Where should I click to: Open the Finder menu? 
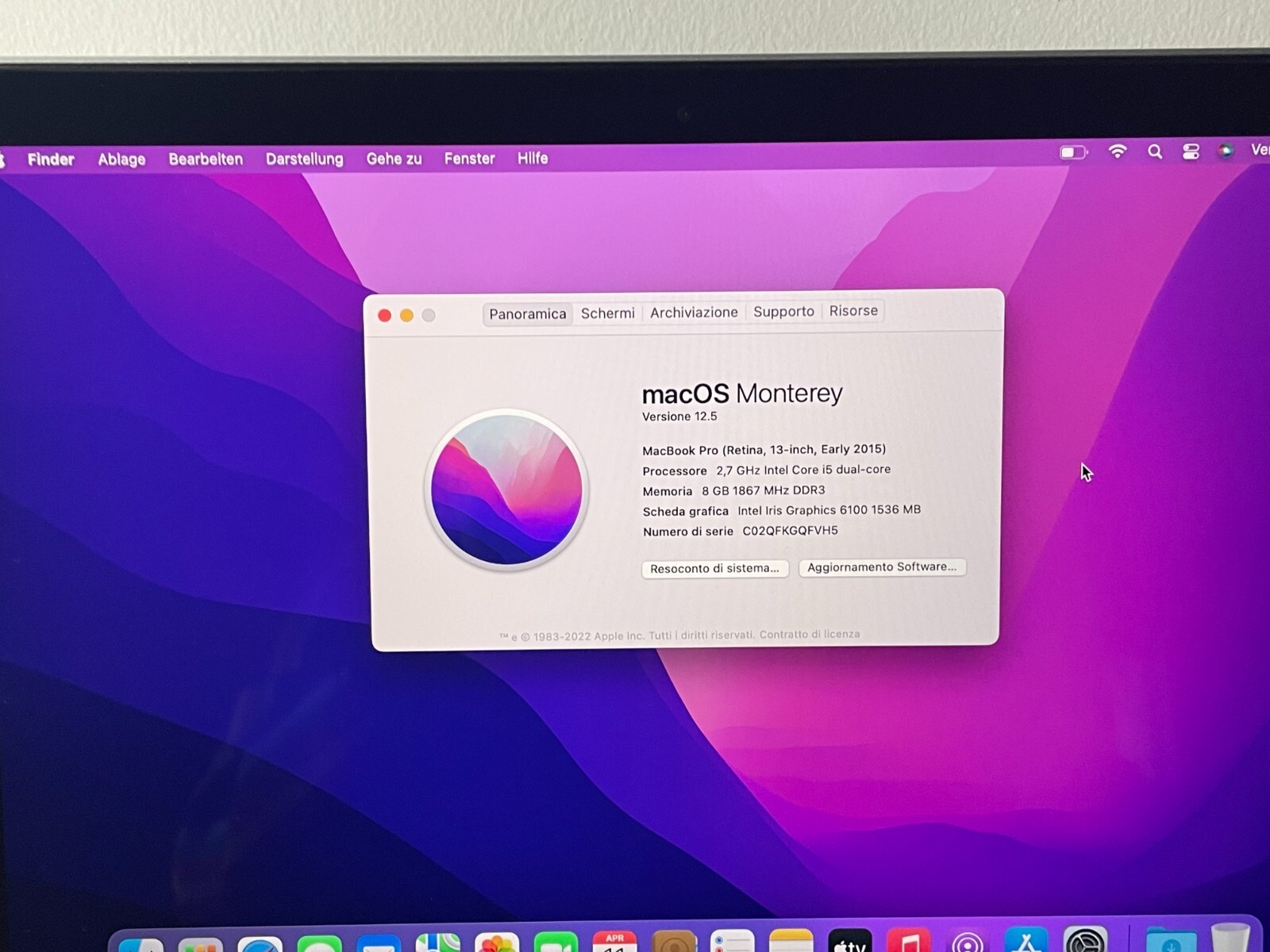click(51, 159)
